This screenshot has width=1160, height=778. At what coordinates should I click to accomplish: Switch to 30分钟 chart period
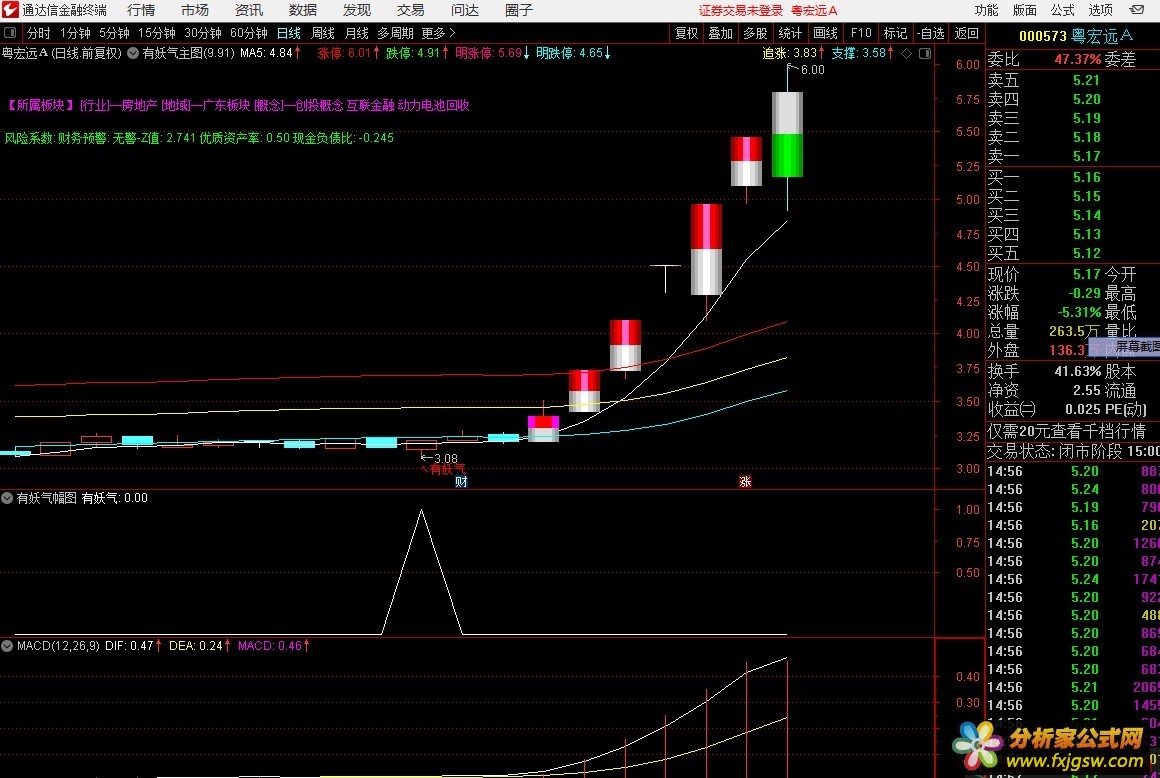(x=203, y=33)
